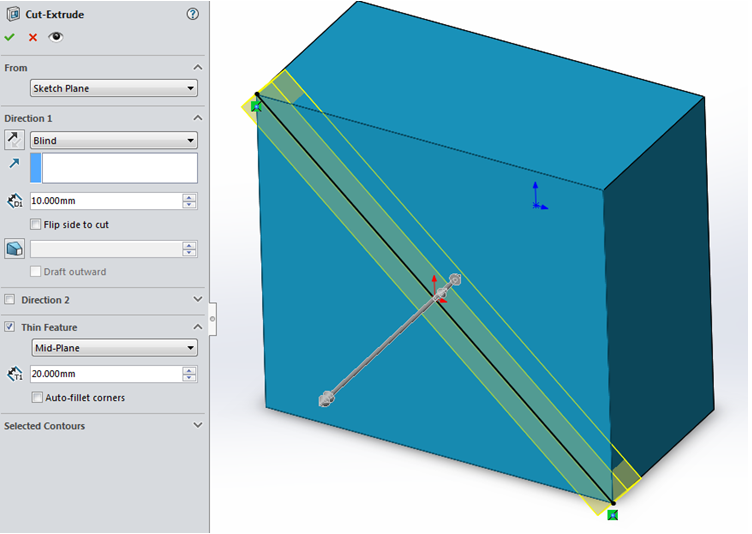Click the 'Direction 1' section label
Image resolution: width=752 pixels, height=534 pixels.
[x=28, y=118]
